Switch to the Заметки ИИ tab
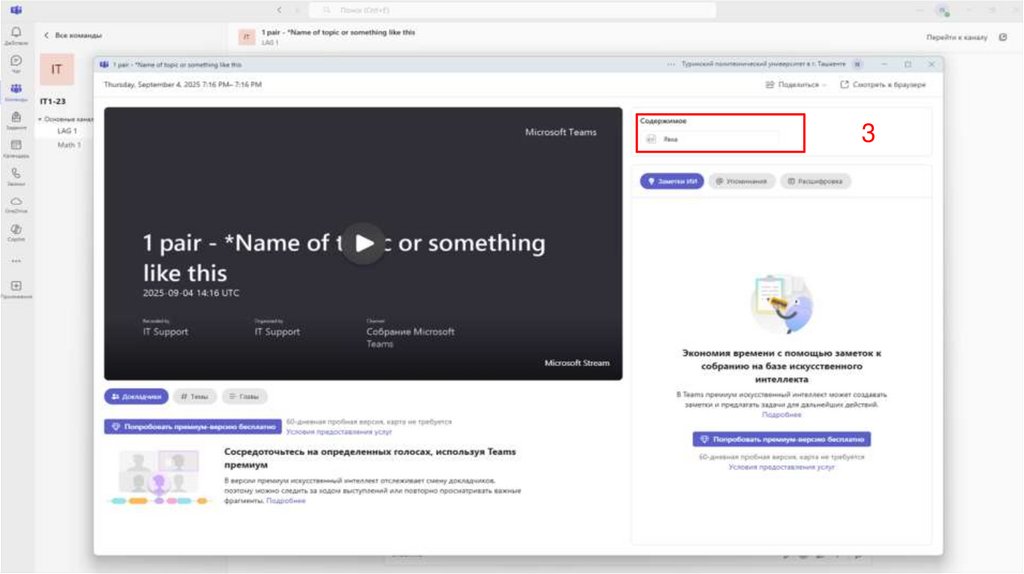 click(x=671, y=182)
